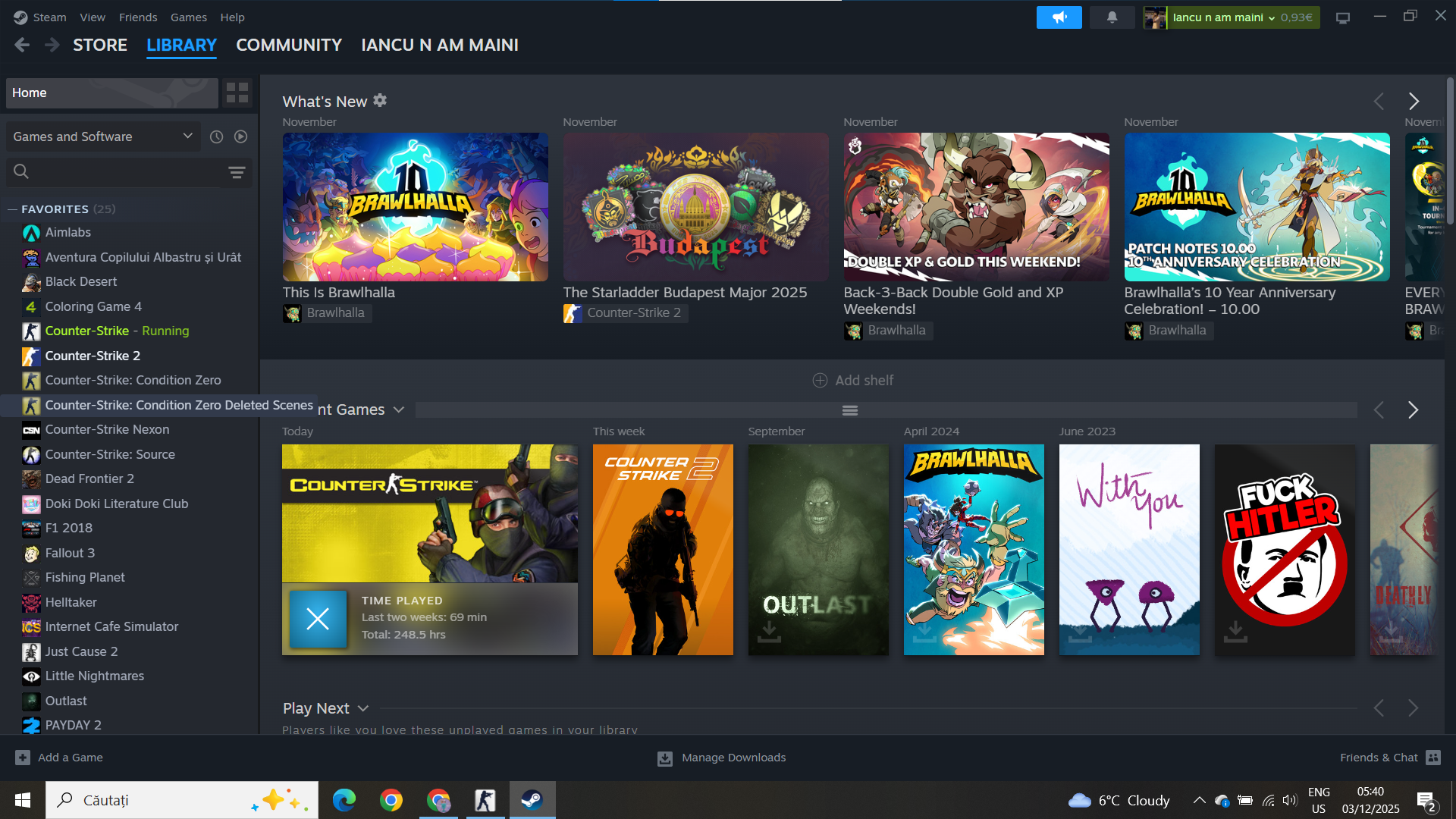The image size is (1456, 819).
Task: Open the account name dropdown menu
Action: tap(1222, 17)
